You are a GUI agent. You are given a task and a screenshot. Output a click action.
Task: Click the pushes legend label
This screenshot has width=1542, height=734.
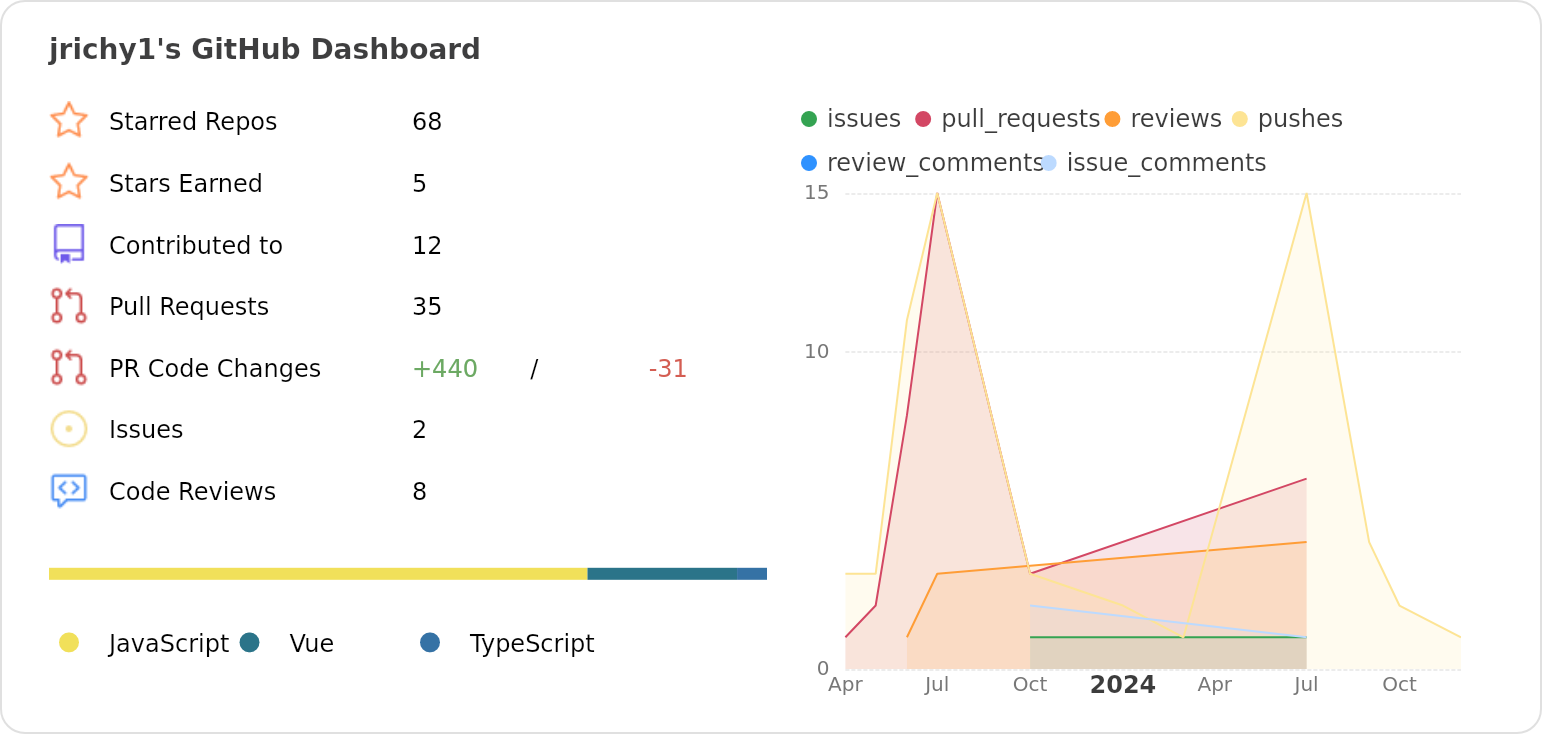click(x=1300, y=119)
